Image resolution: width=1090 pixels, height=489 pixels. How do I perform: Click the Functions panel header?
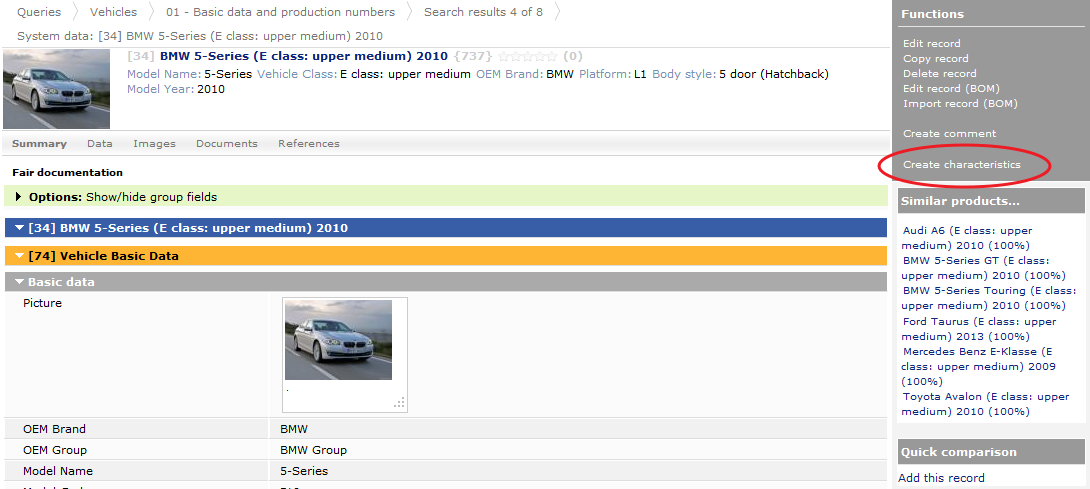pos(932,14)
